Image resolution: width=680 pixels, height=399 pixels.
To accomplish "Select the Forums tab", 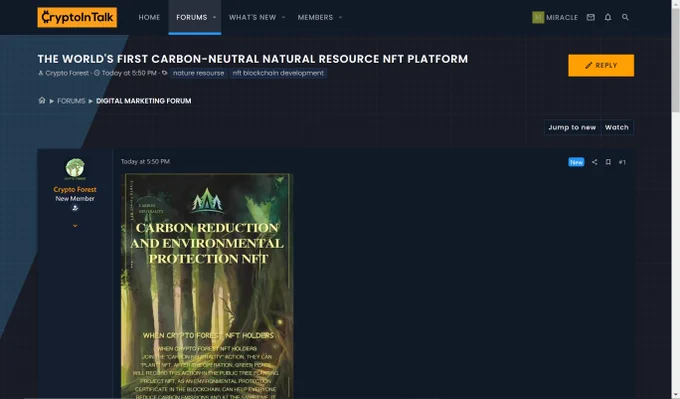I will (x=192, y=17).
